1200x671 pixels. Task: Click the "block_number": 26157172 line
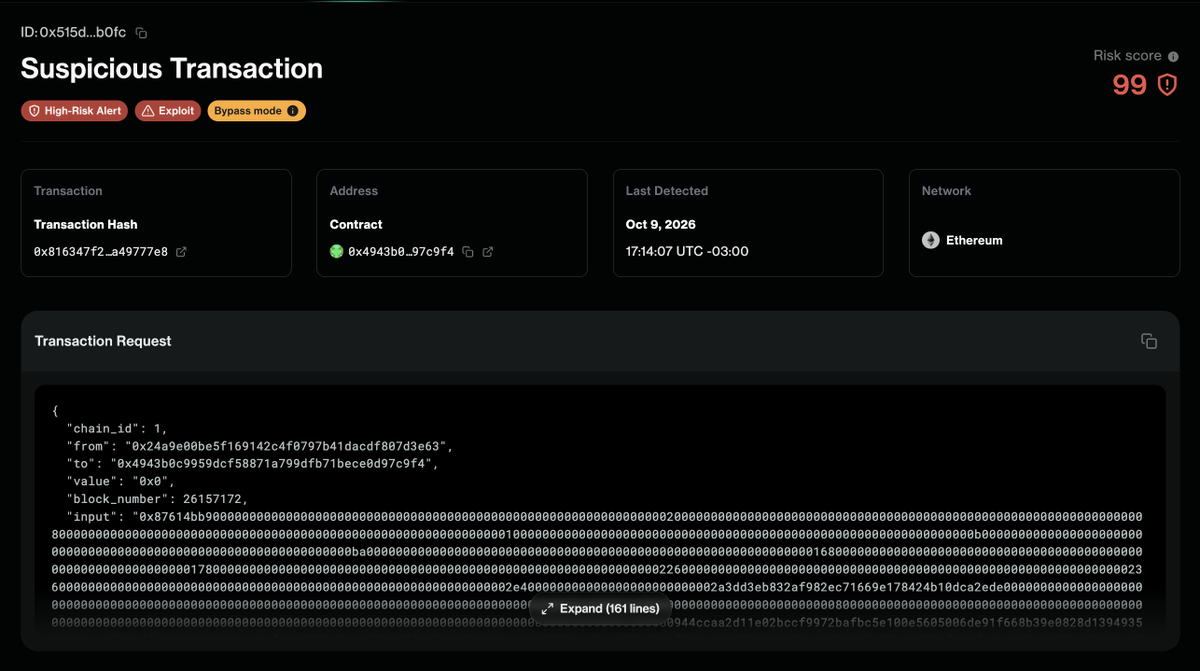(x=157, y=499)
